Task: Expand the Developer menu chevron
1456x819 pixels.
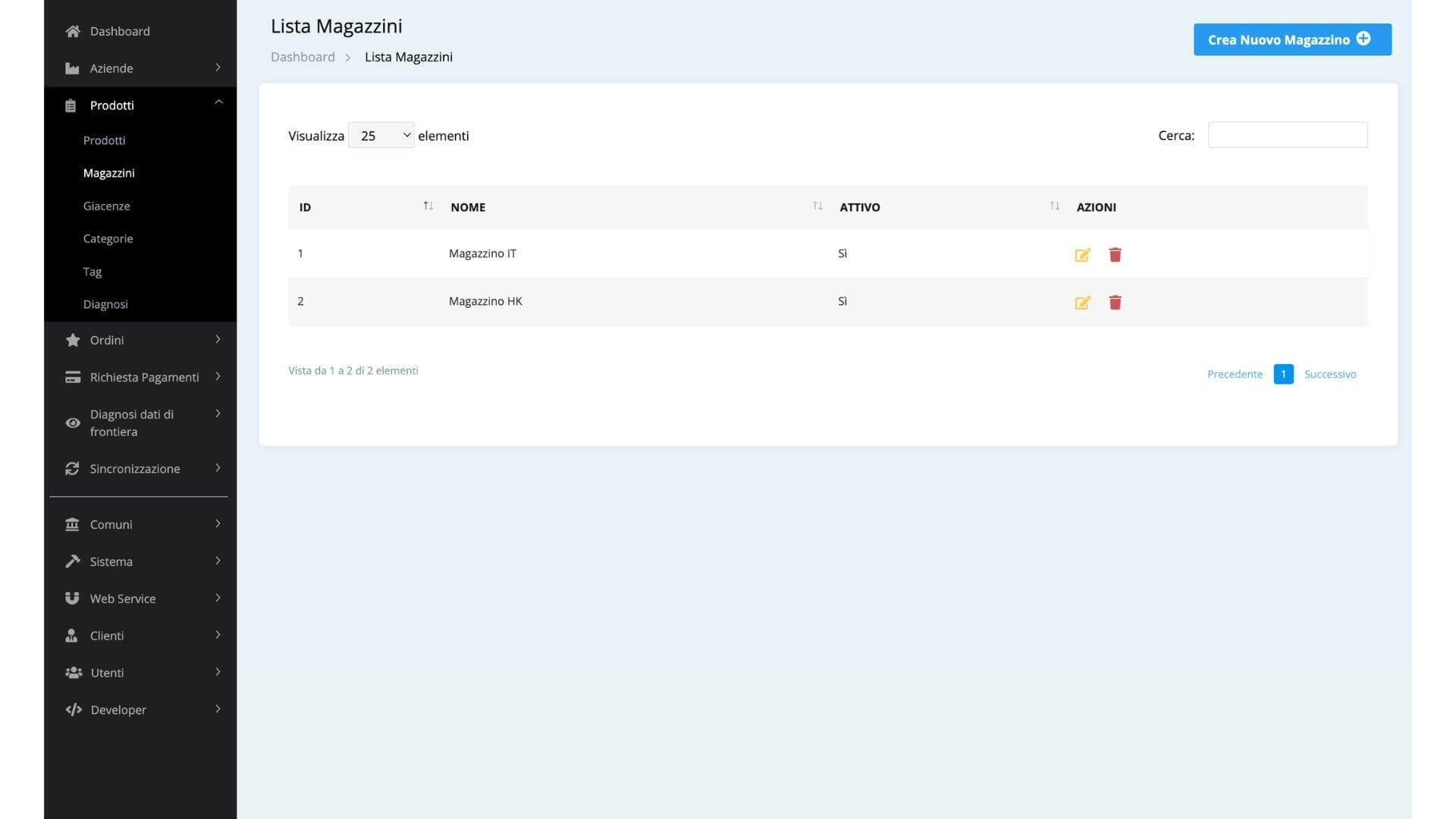Action: (218, 709)
